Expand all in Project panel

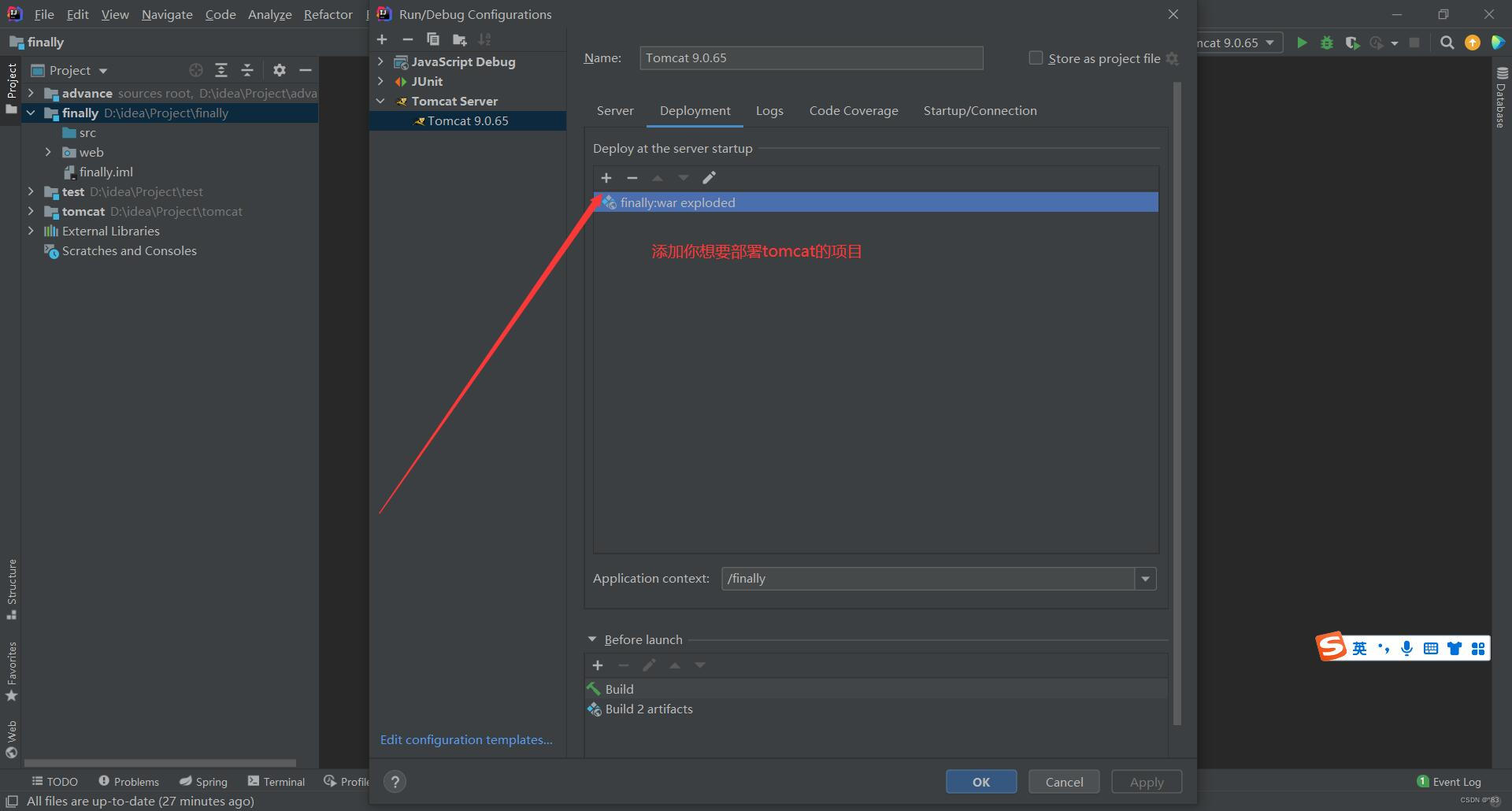221,70
